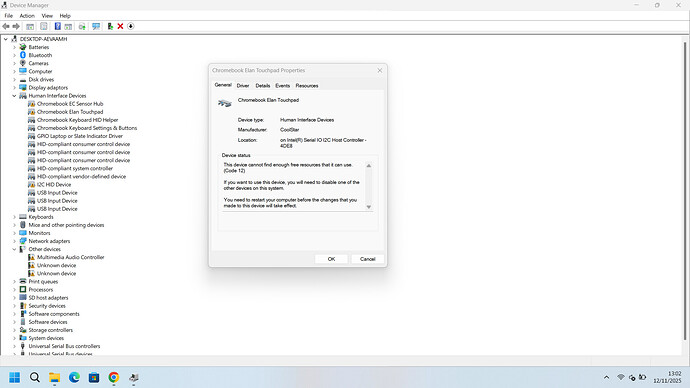Select Chromebook Elan Touchpad in tree
Screen dimensions: 690x388
coord(70,112)
